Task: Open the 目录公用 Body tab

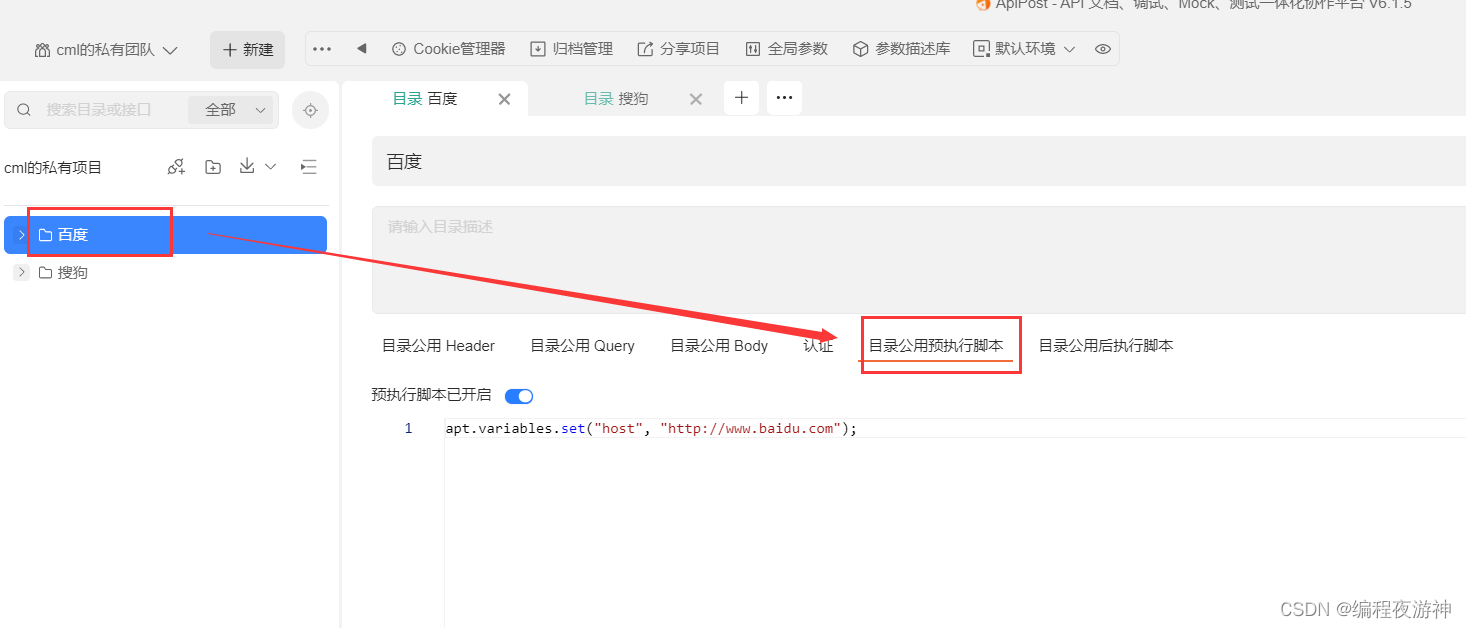Action: click(x=719, y=346)
